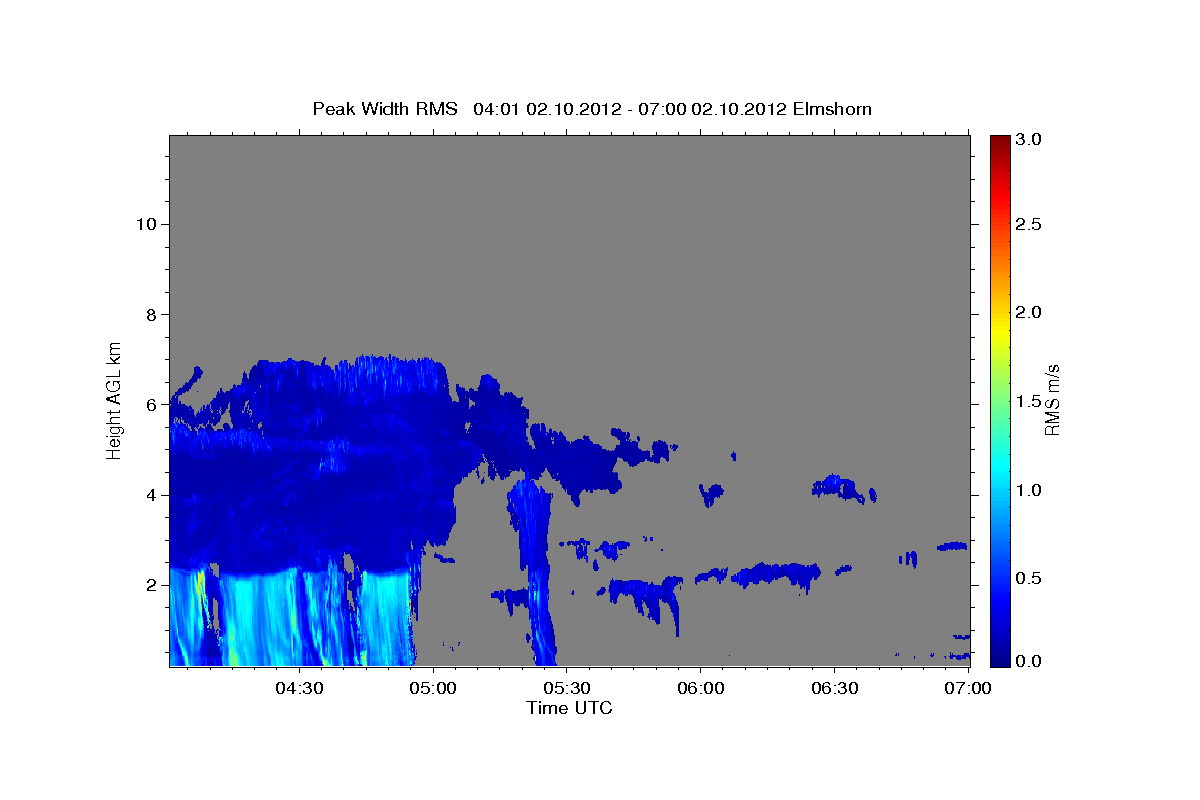This screenshot has width=1200, height=800.
Task: Click the colorbar value 2.5
Action: click(x=1030, y=224)
